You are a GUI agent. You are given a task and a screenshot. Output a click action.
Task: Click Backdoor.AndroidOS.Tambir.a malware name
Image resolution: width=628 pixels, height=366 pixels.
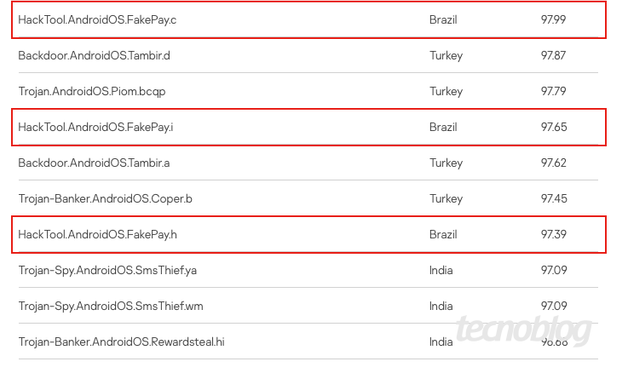[x=94, y=163]
